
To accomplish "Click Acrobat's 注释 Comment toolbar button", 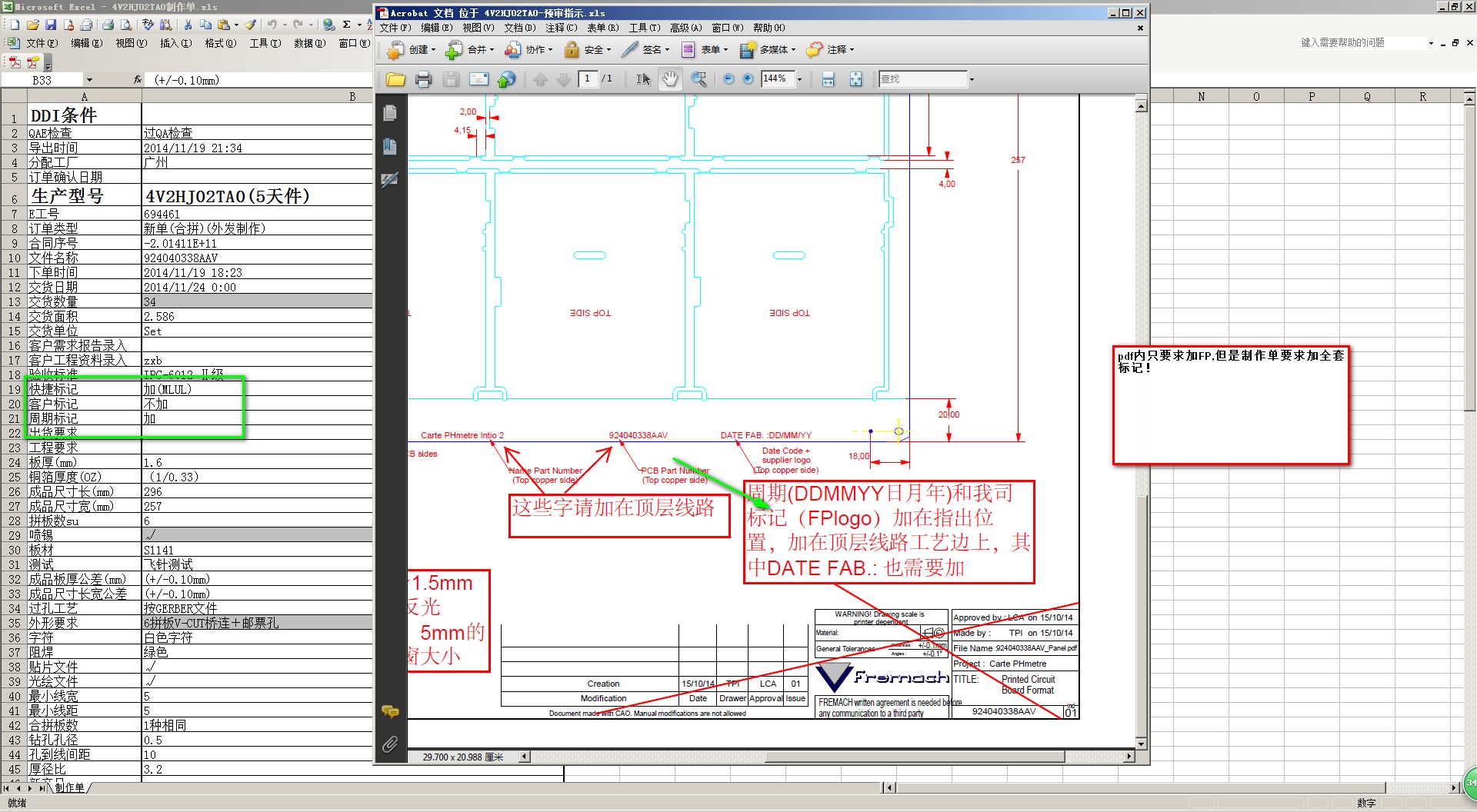I will 829,50.
